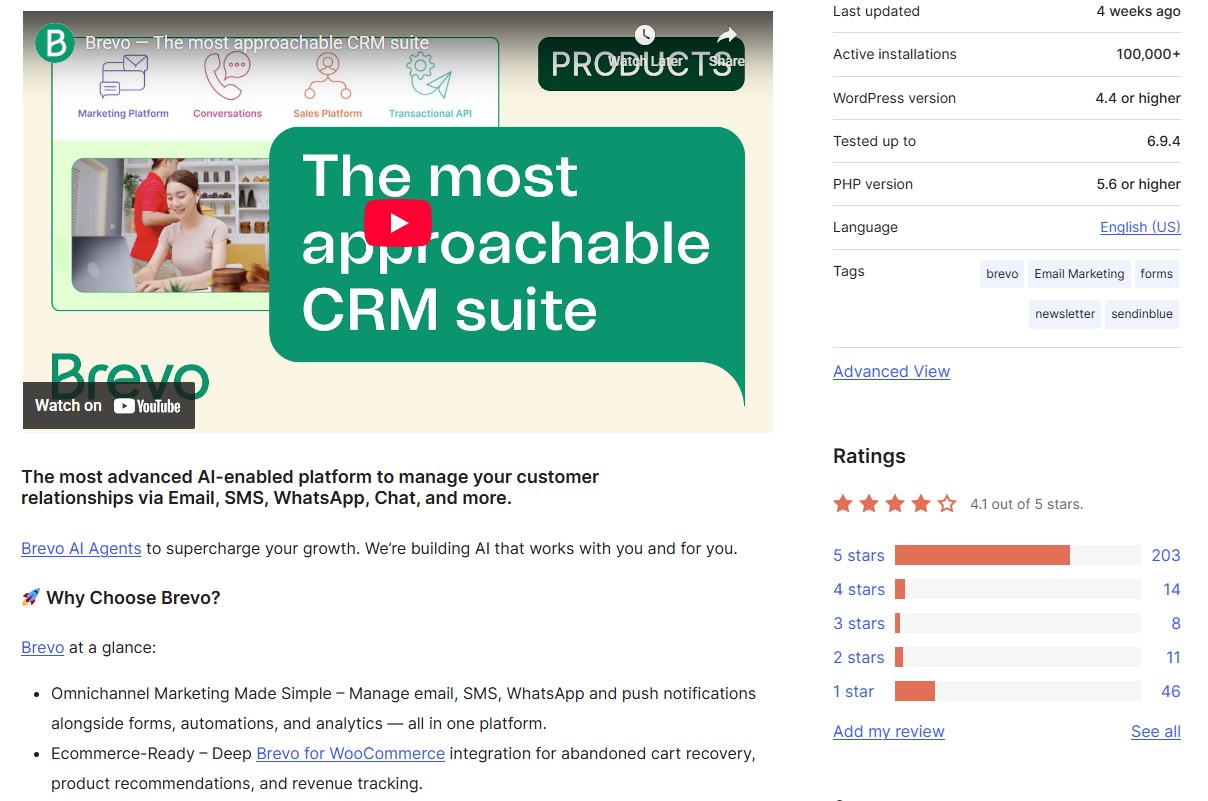Open the Brevo AI Agents link
1208x801 pixels.
[x=80, y=548]
